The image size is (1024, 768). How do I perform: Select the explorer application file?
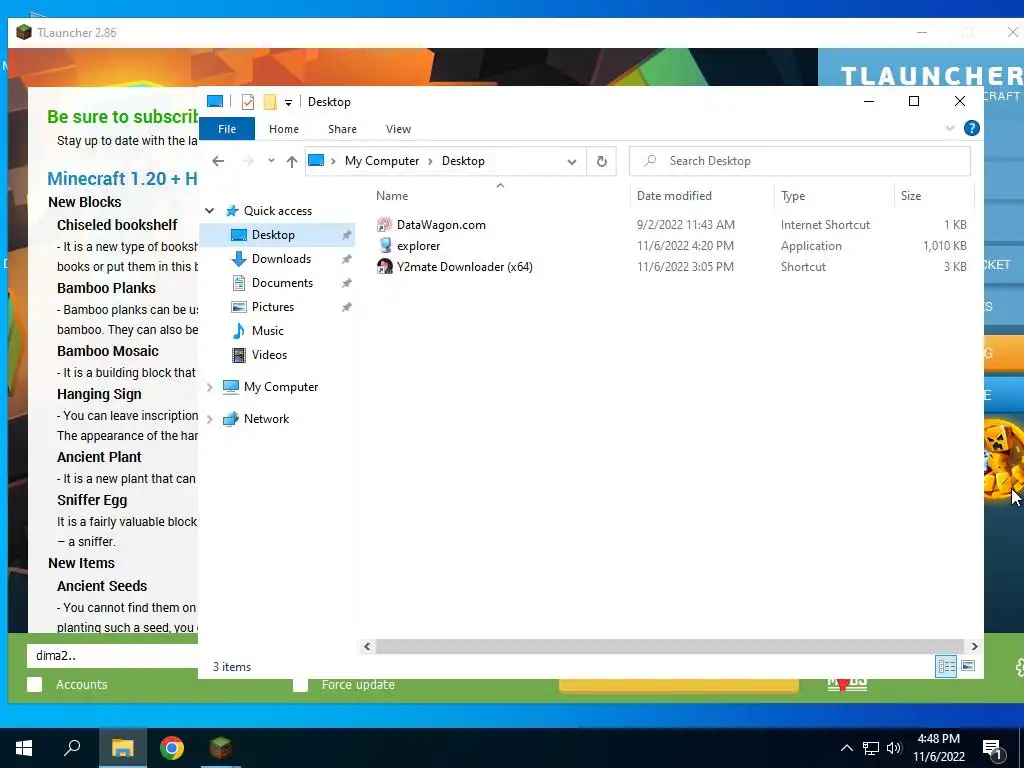pyautogui.click(x=418, y=246)
